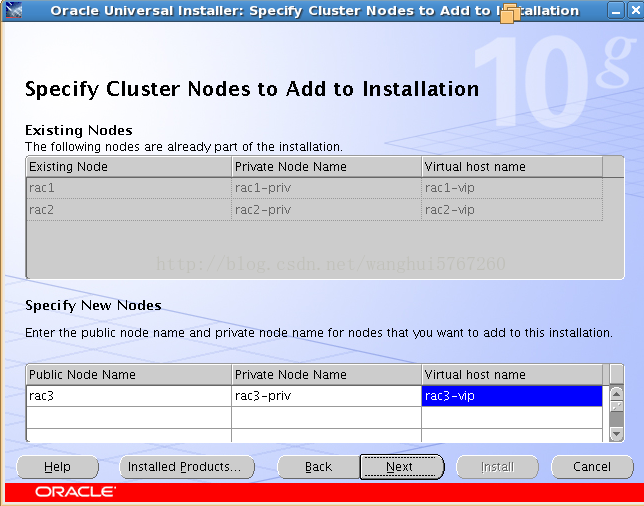Screen dimensions: 644x506
Task: Click the rac2-priv cell
Action: coord(327,210)
